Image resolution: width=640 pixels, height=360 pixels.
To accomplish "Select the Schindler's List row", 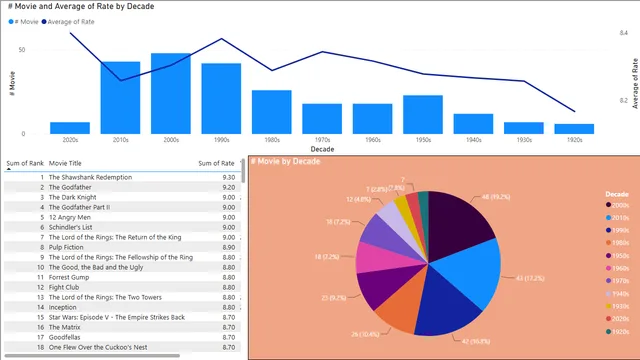I will click(x=122, y=227).
